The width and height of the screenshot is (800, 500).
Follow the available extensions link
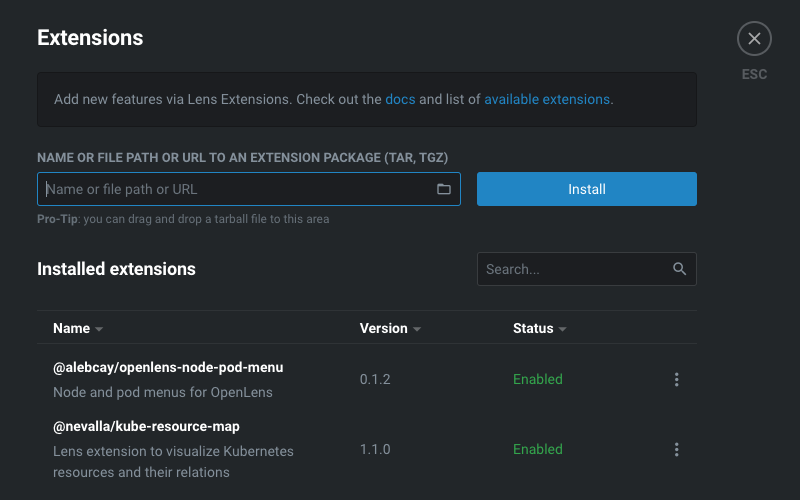pyautogui.click(x=547, y=100)
